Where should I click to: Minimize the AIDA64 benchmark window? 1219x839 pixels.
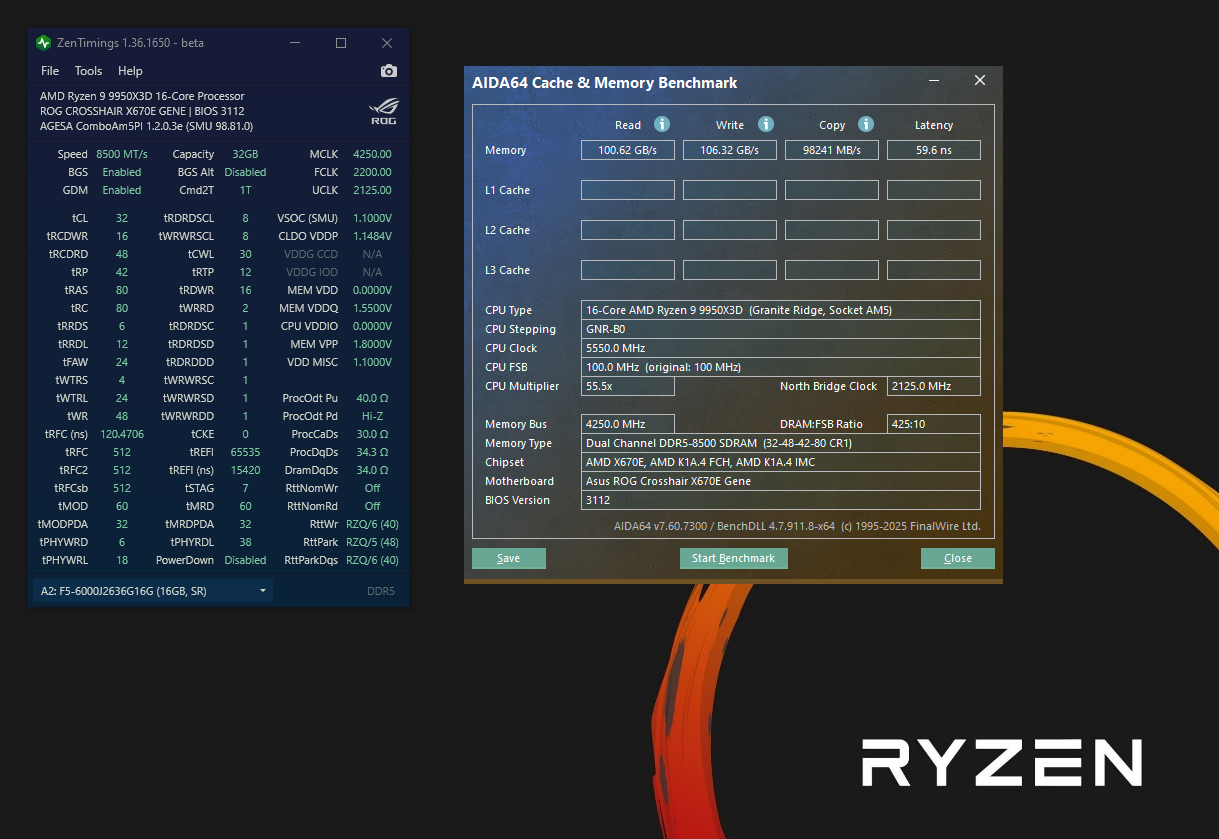(x=933, y=81)
